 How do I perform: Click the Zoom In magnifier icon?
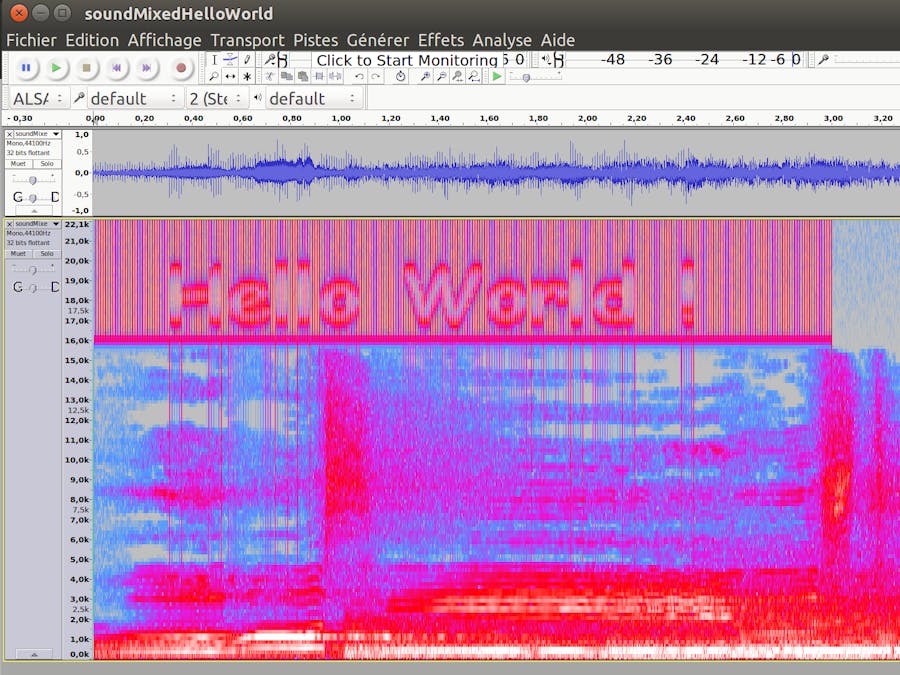coord(426,76)
